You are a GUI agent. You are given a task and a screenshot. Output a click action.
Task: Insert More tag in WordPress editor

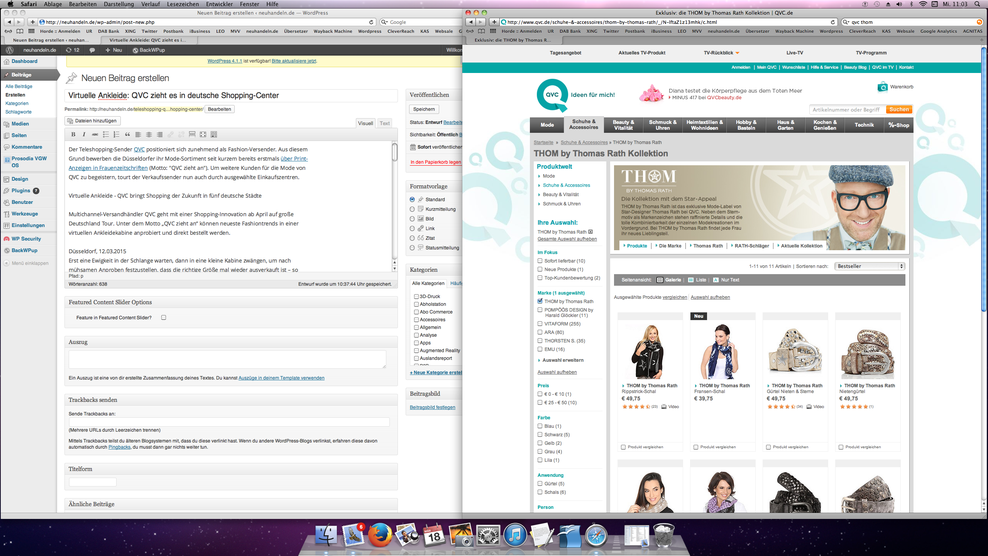click(x=192, y=134)
